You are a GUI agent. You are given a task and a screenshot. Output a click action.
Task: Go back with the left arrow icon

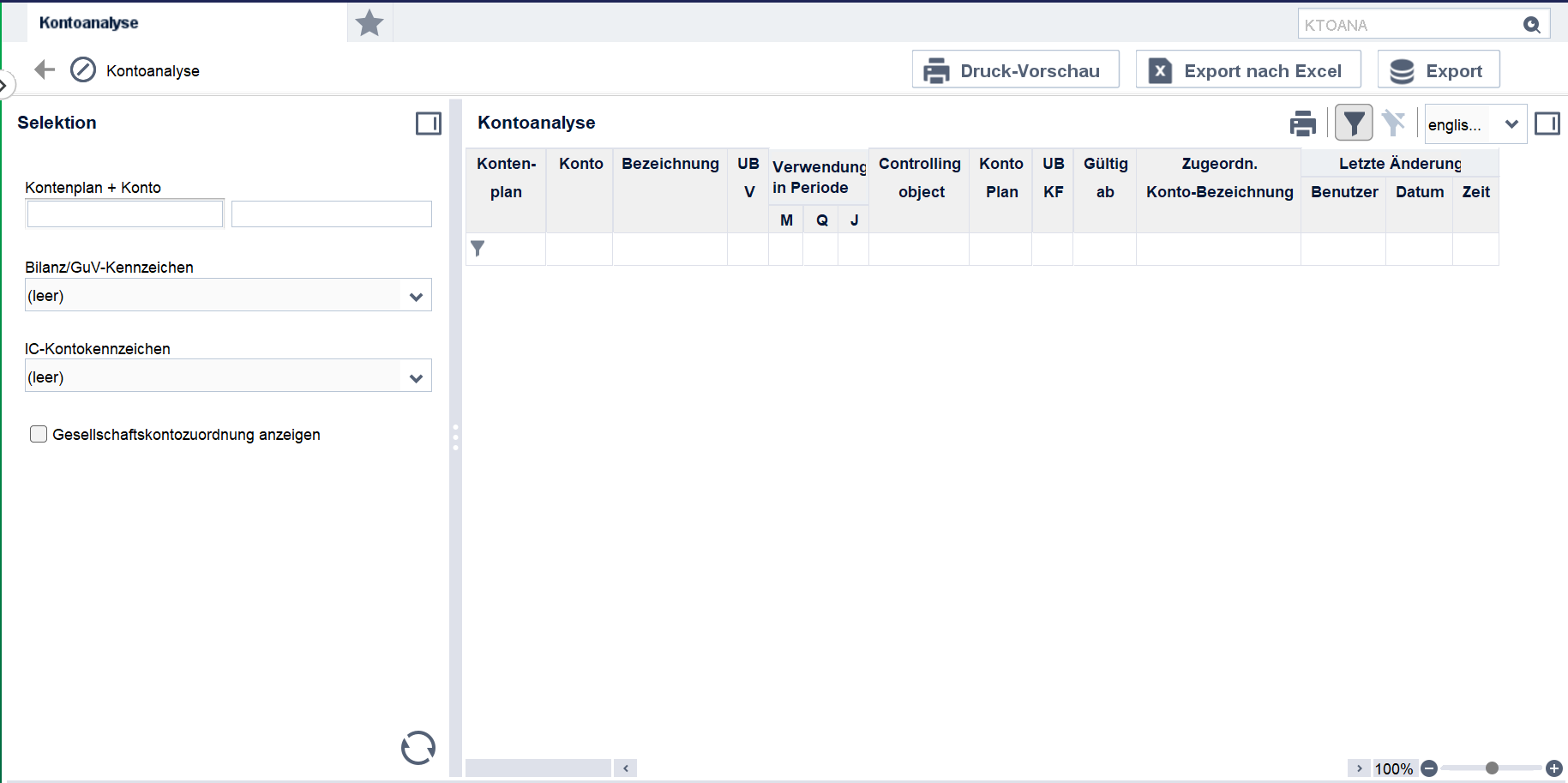pyautogui.click(x=45, y=70)
